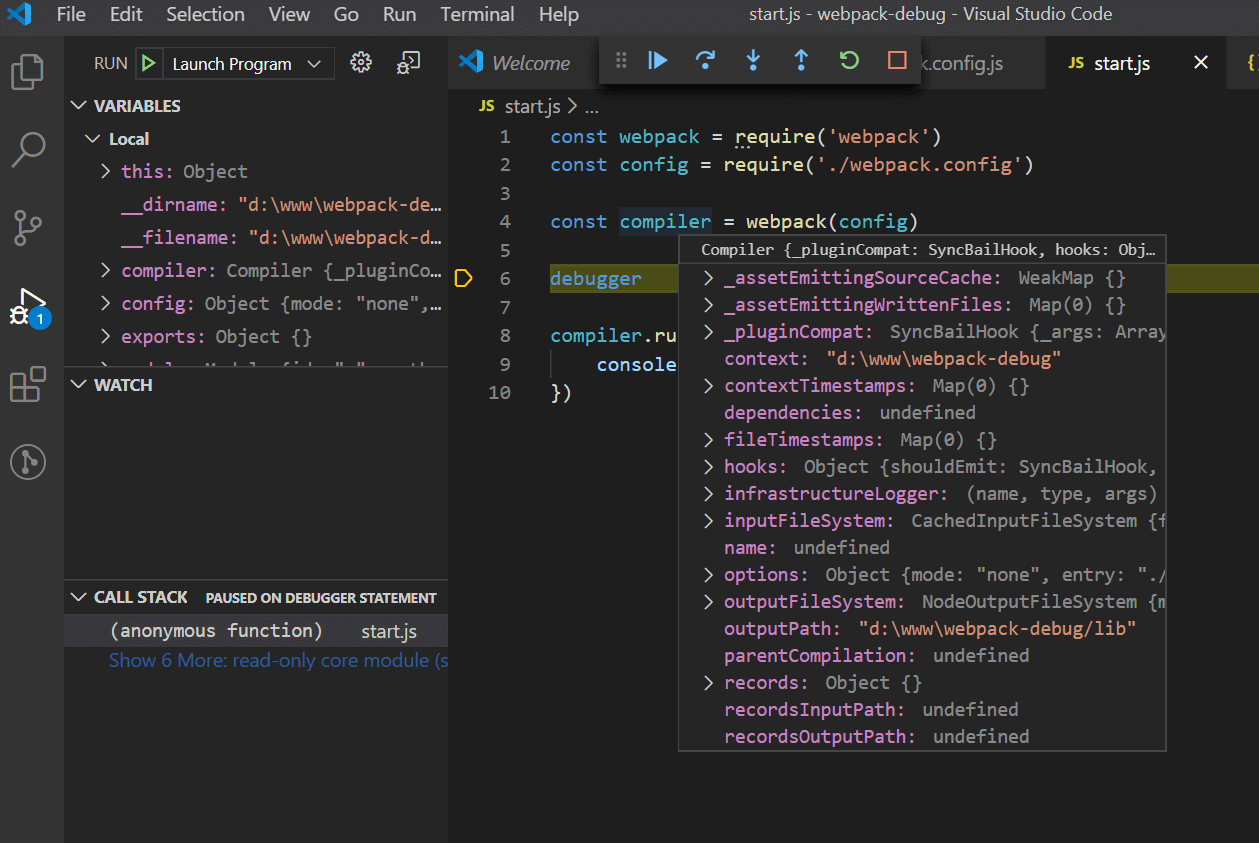
Task: Open the Source Control view
Action: 28,228
